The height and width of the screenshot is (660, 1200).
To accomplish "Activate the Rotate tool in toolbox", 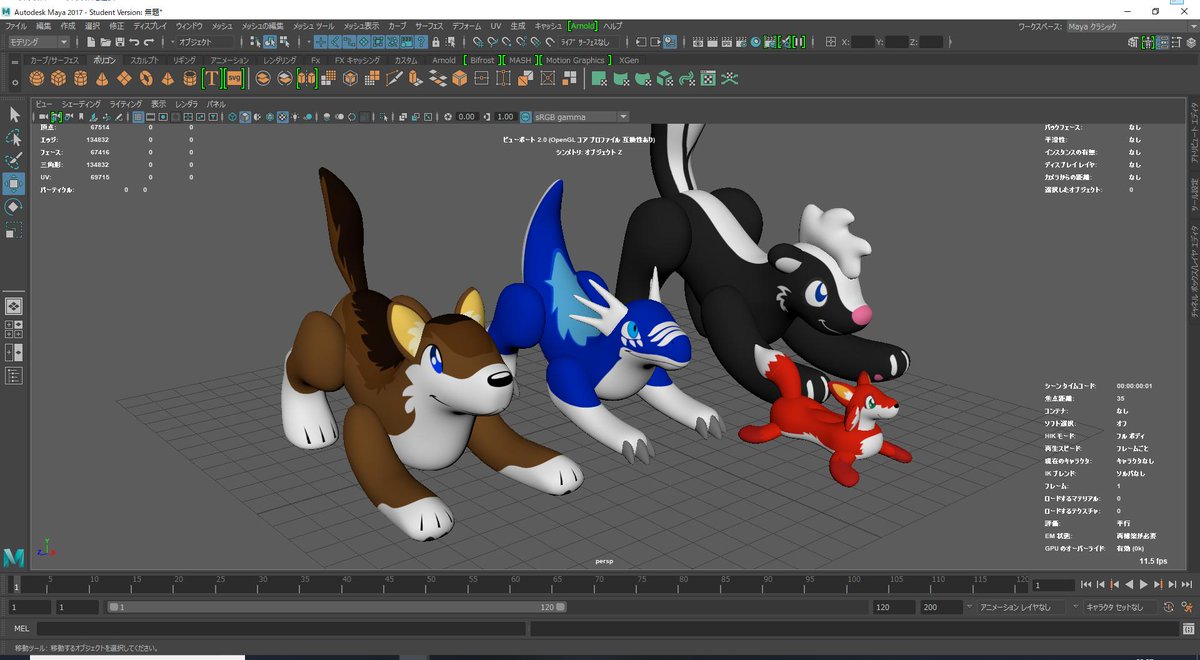I will click(14, 206).
